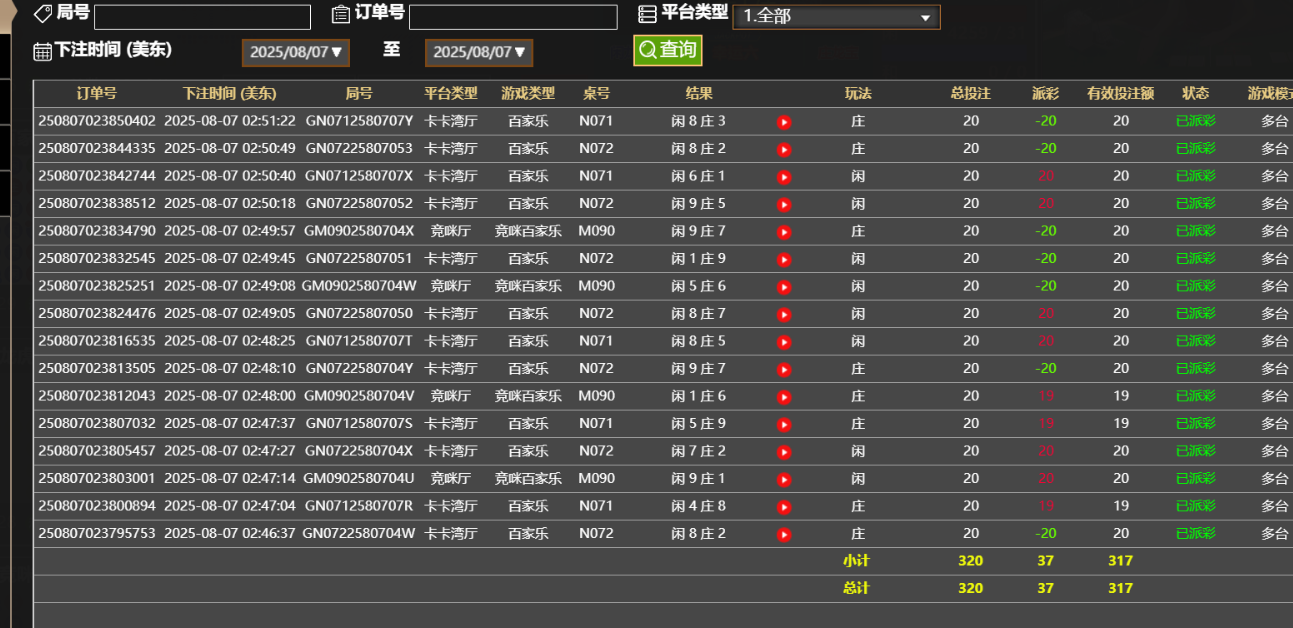Open the 平台类型 dropdown showing 1.全部
The height and width of the screenshot is (628, 1293).
[x=836, y=16]
